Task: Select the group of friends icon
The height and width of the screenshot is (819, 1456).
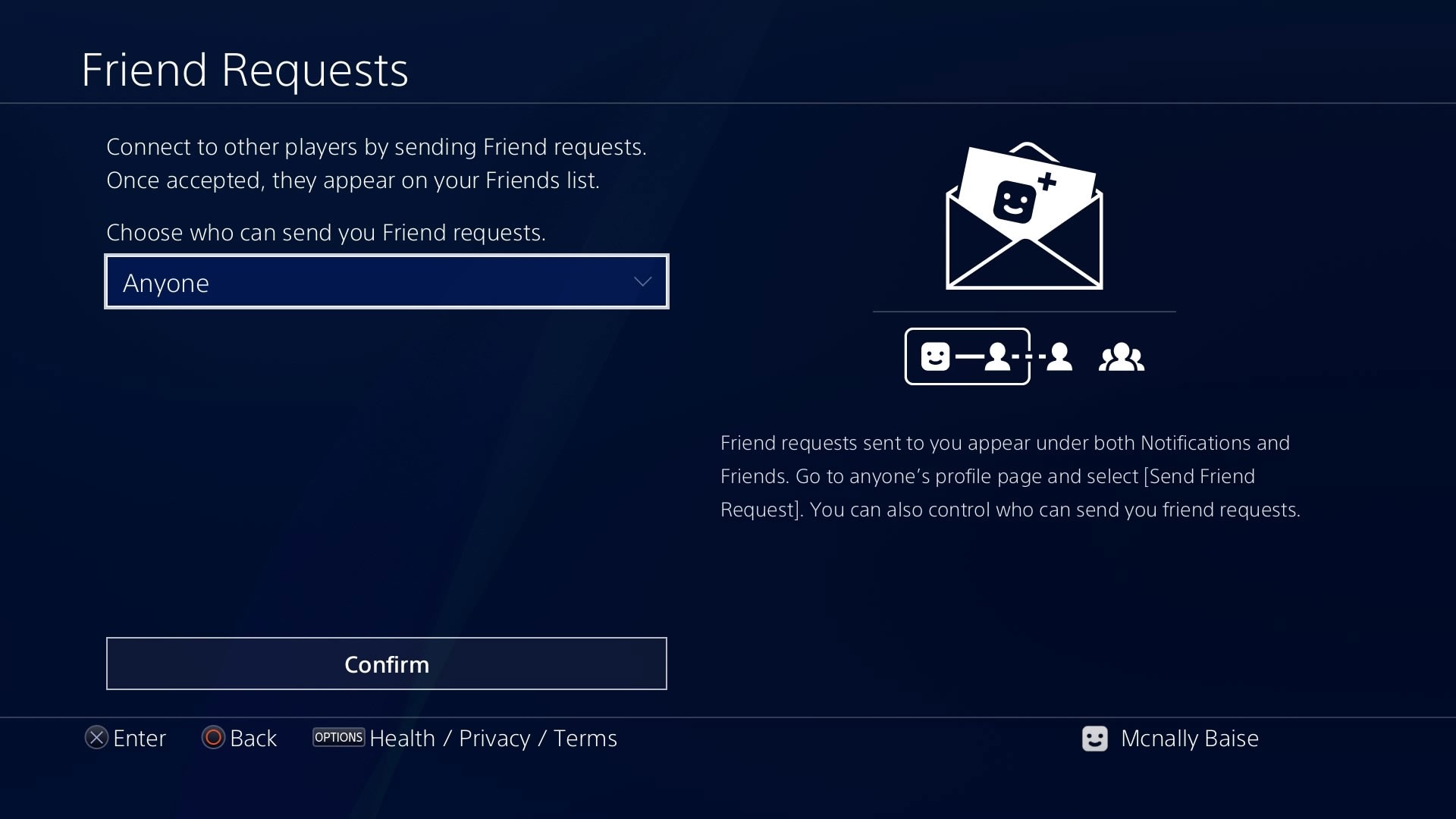Action: tap(1122, 356)
